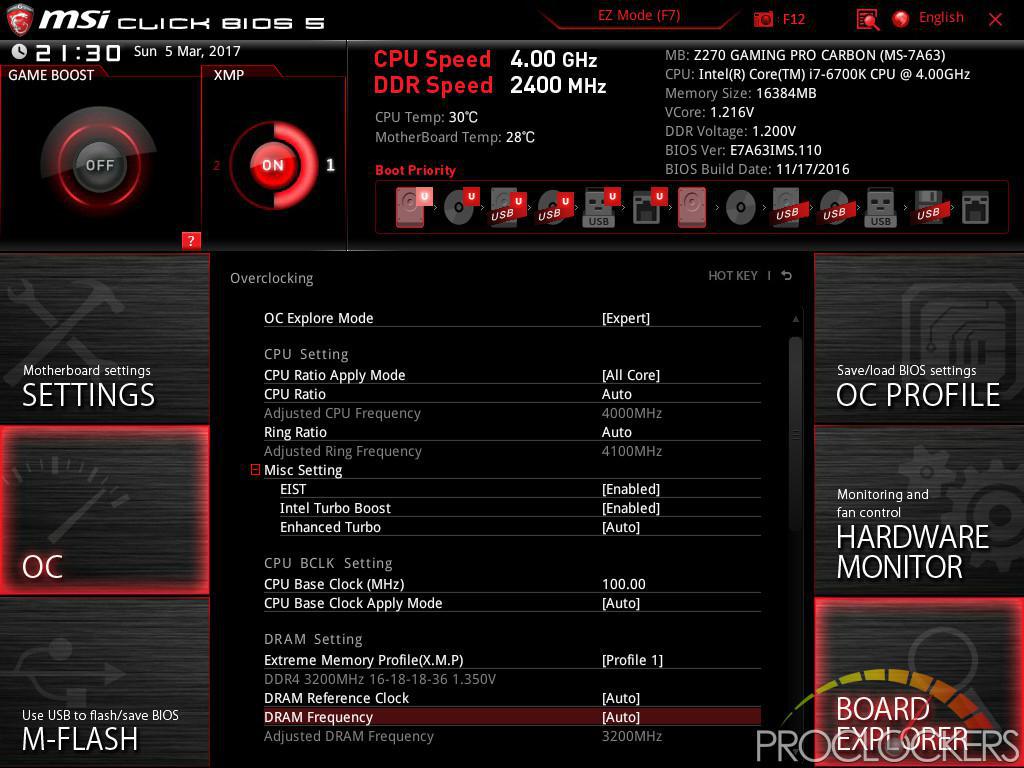Screen dimensions: 1024x768
Task: Select the legacy USB key boot icon
Action: coord(881,208)
